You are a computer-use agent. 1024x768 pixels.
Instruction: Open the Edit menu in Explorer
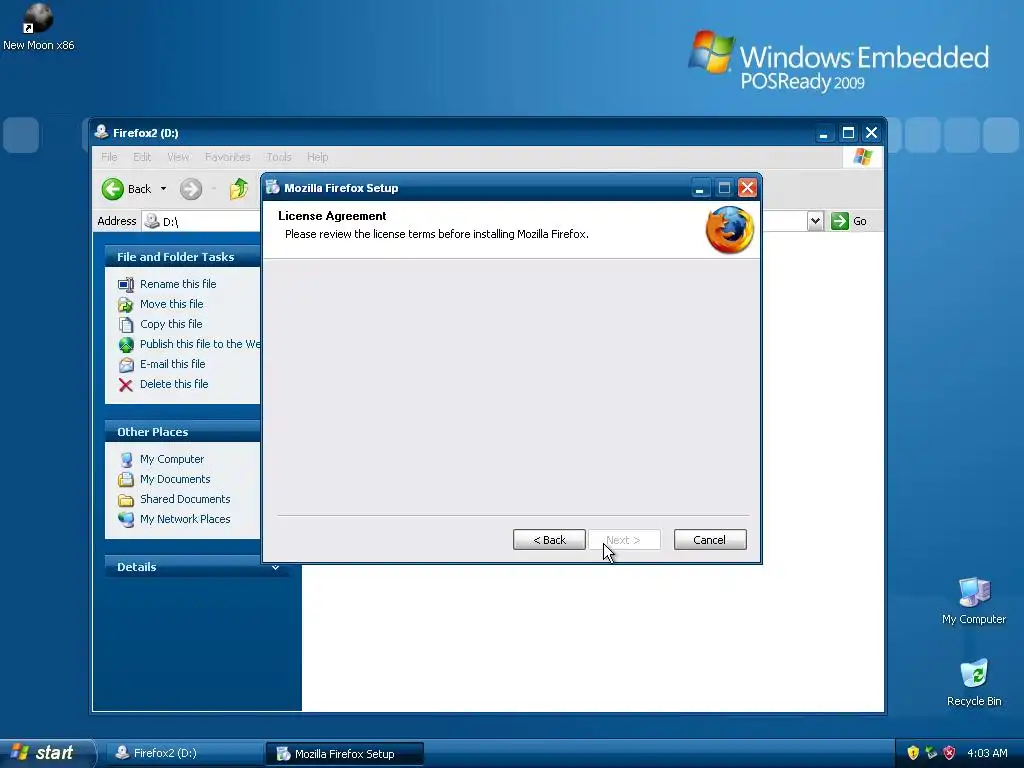click(x=142, y=157)
